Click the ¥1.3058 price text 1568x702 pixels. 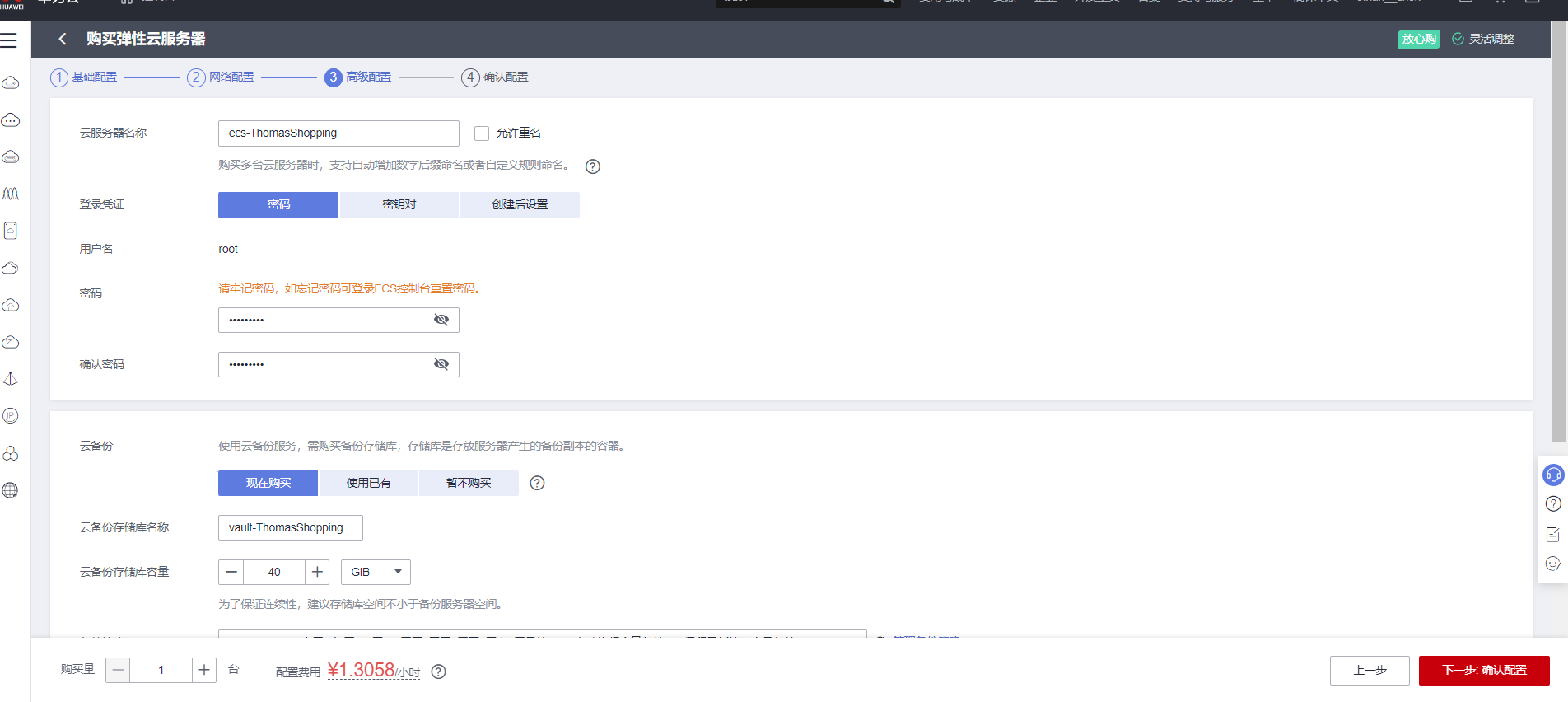click(361, 671)
